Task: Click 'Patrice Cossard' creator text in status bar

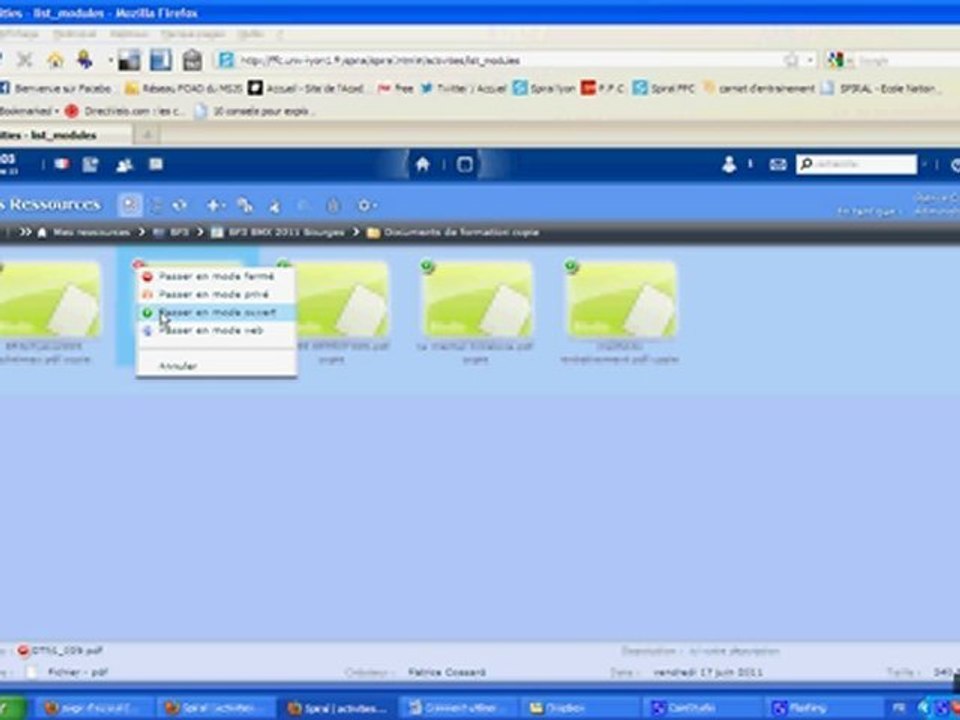Action: (447, 672)
